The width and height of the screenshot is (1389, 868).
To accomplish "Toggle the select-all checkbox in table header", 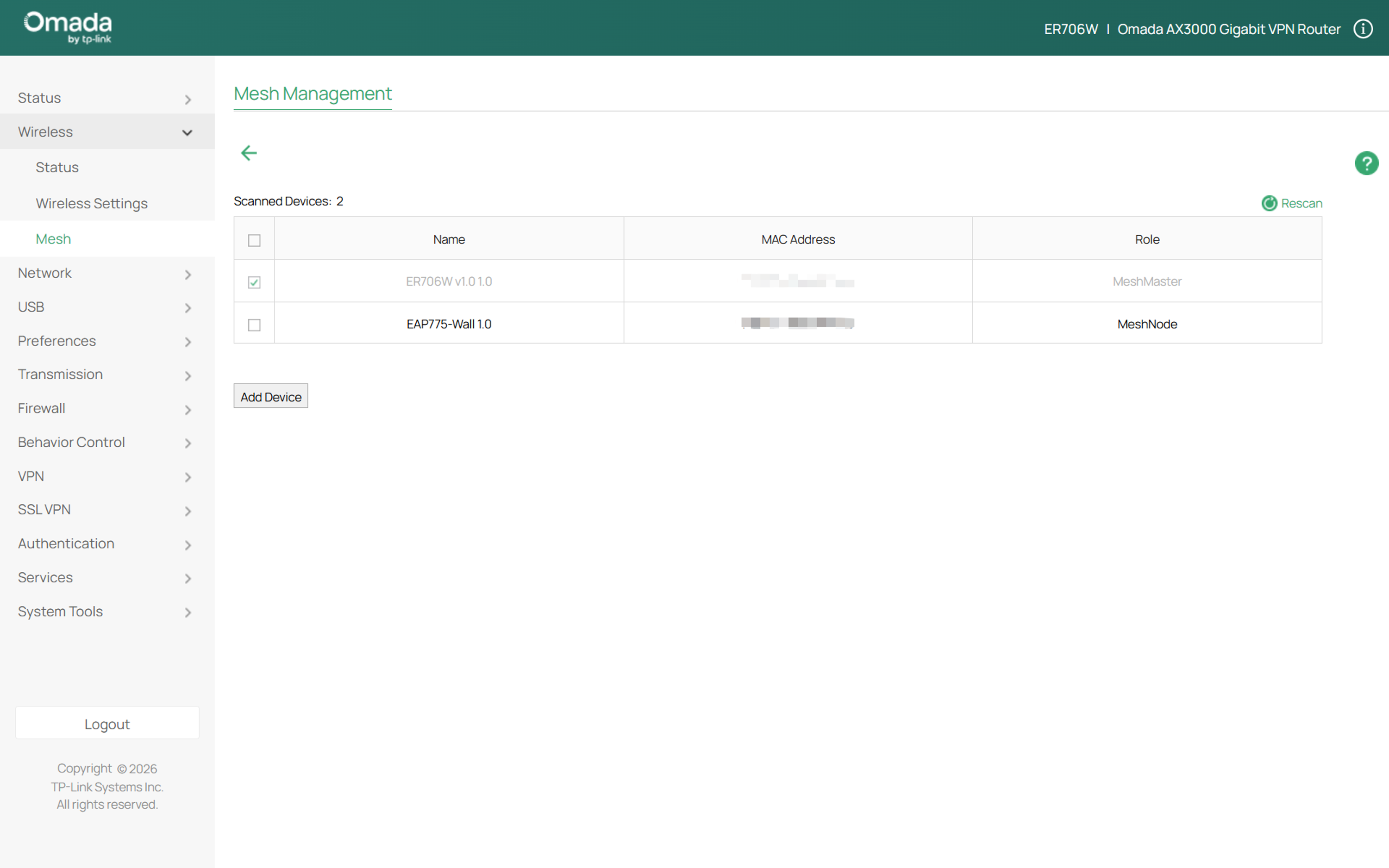I will (x=254, y=240).
